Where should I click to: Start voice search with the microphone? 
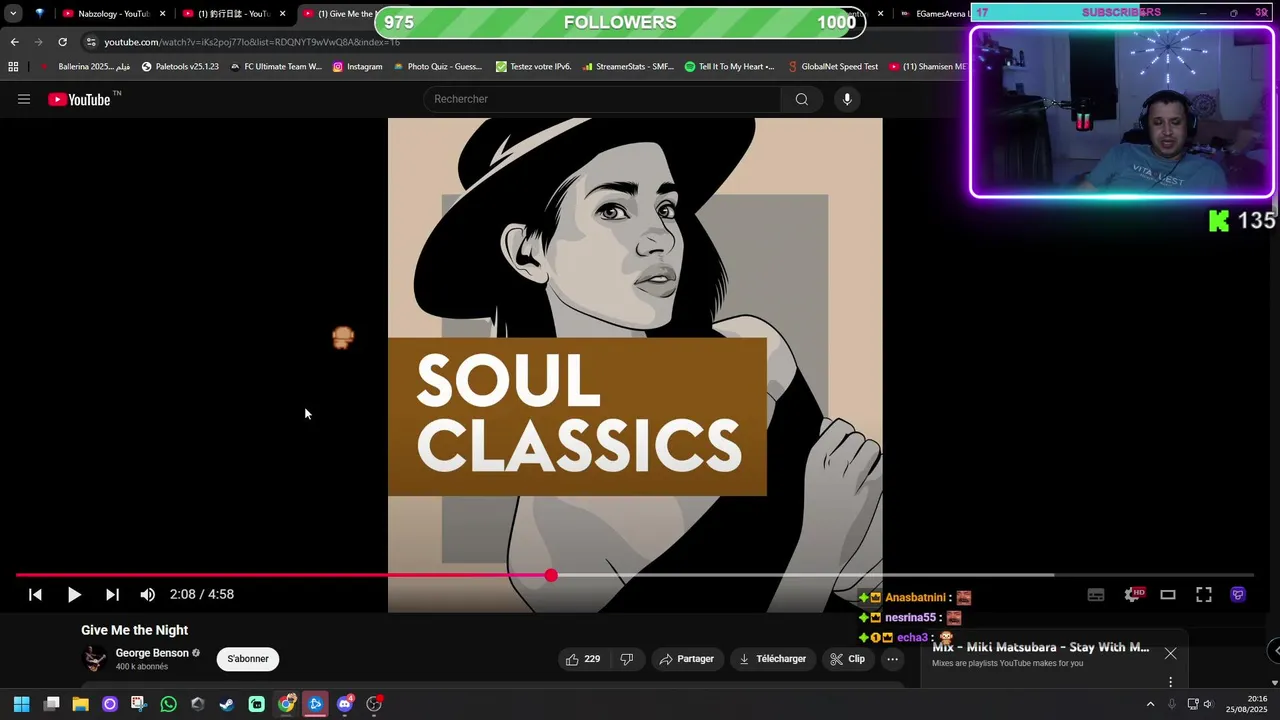click(847, 99)
